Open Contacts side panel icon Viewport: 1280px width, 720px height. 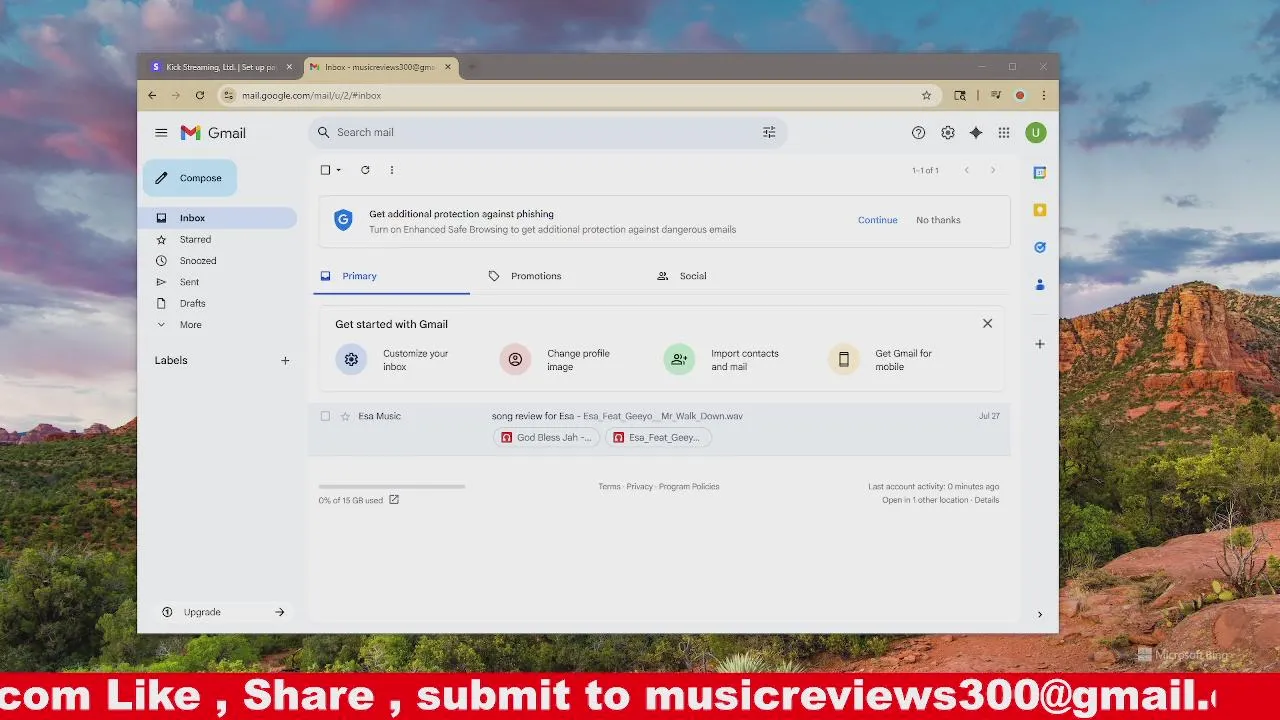coord(1040,285)
